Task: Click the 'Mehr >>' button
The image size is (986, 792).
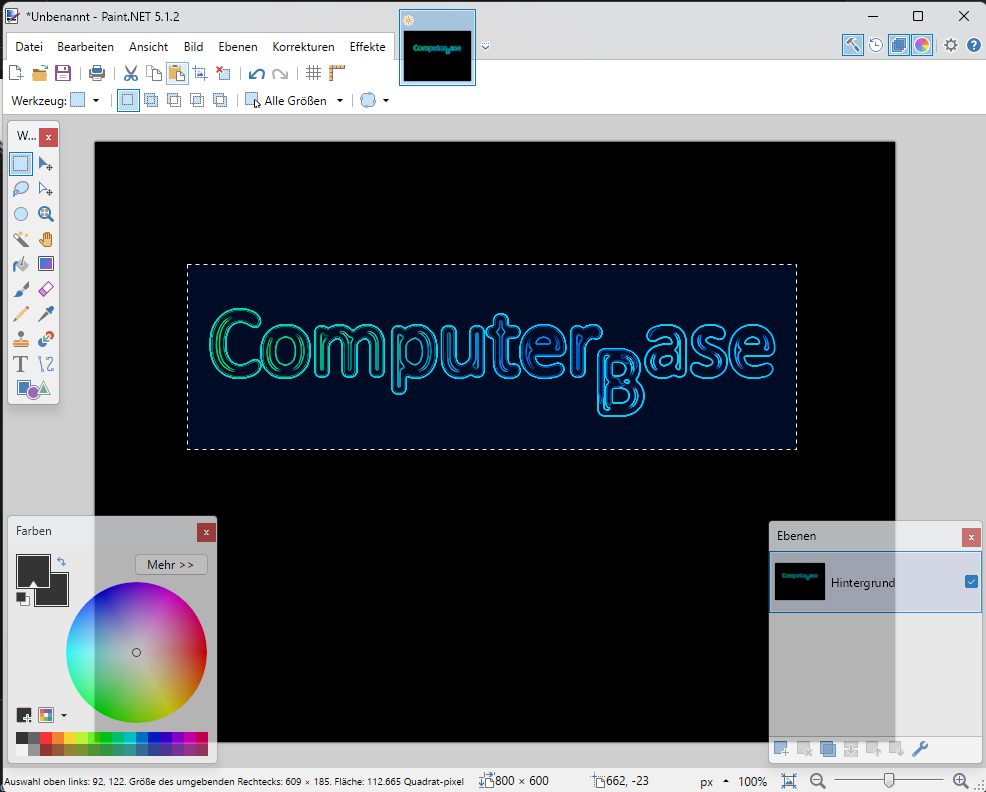Action: pyautogui.click(x=171, y=564)
